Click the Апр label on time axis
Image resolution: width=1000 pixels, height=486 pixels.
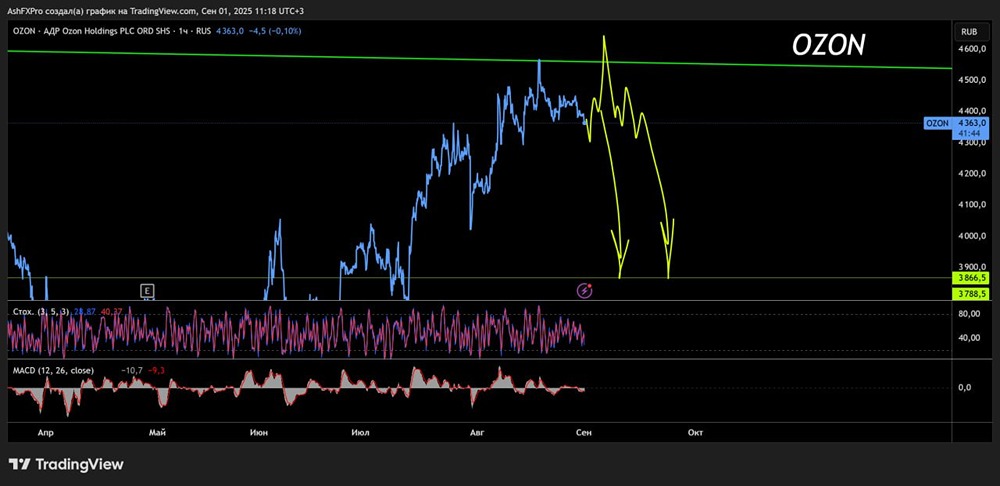[x=45, y=432]
